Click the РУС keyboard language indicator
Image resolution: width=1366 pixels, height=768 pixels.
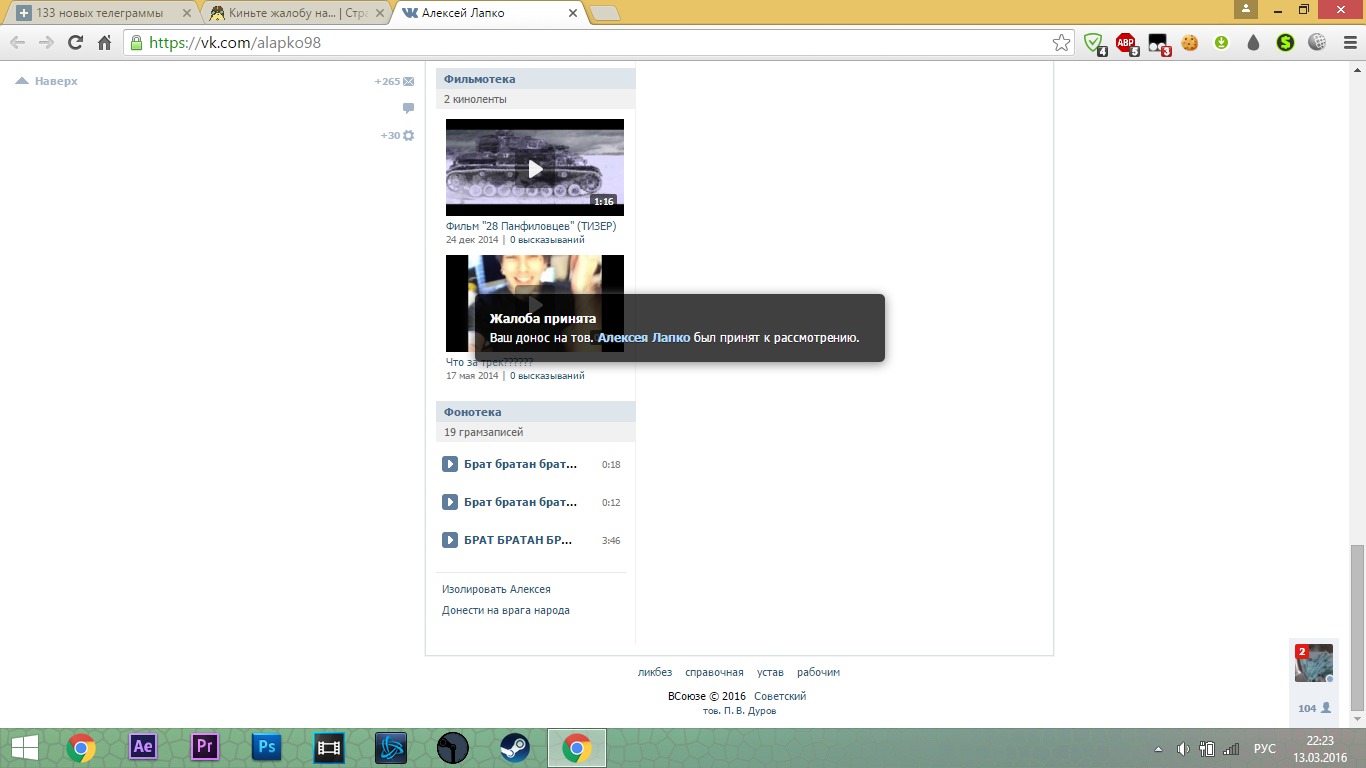(1265, 748)
